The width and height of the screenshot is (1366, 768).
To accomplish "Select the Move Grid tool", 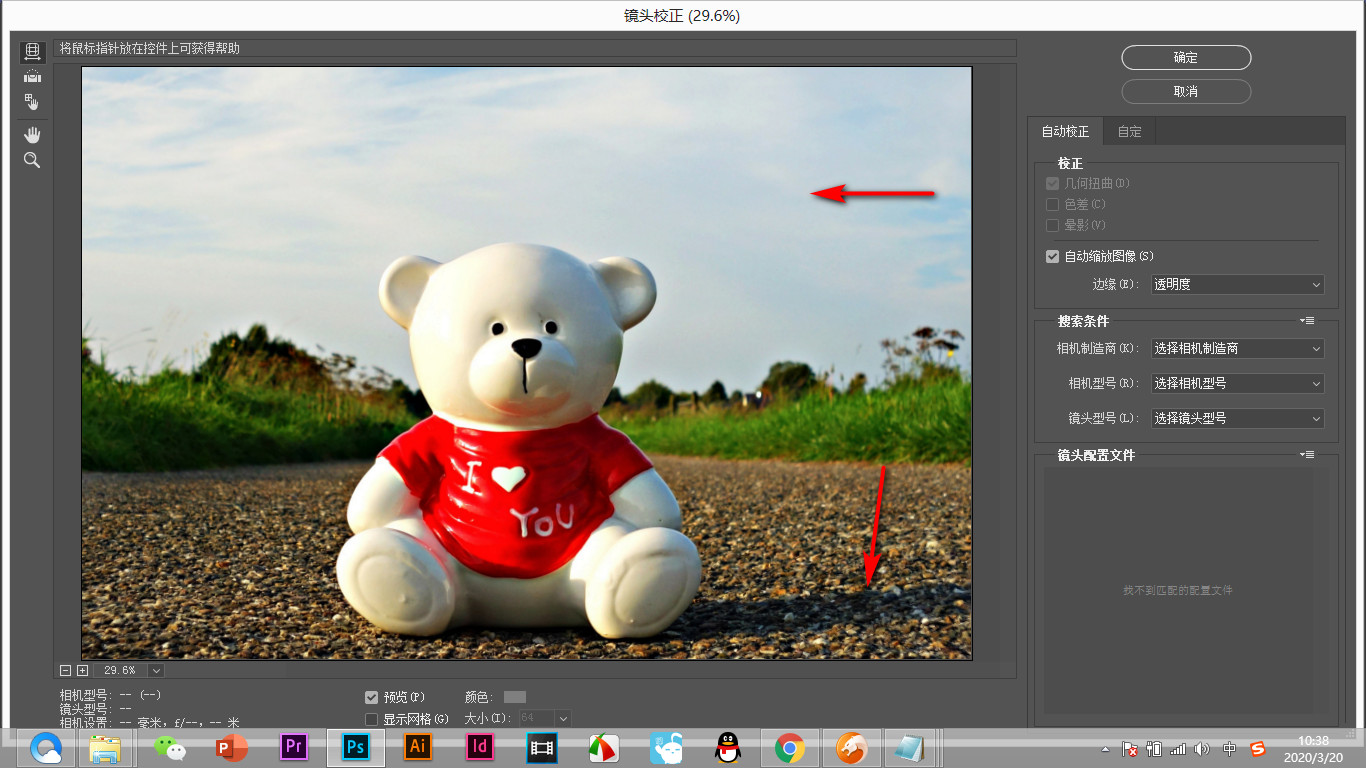I will [32, 101].
